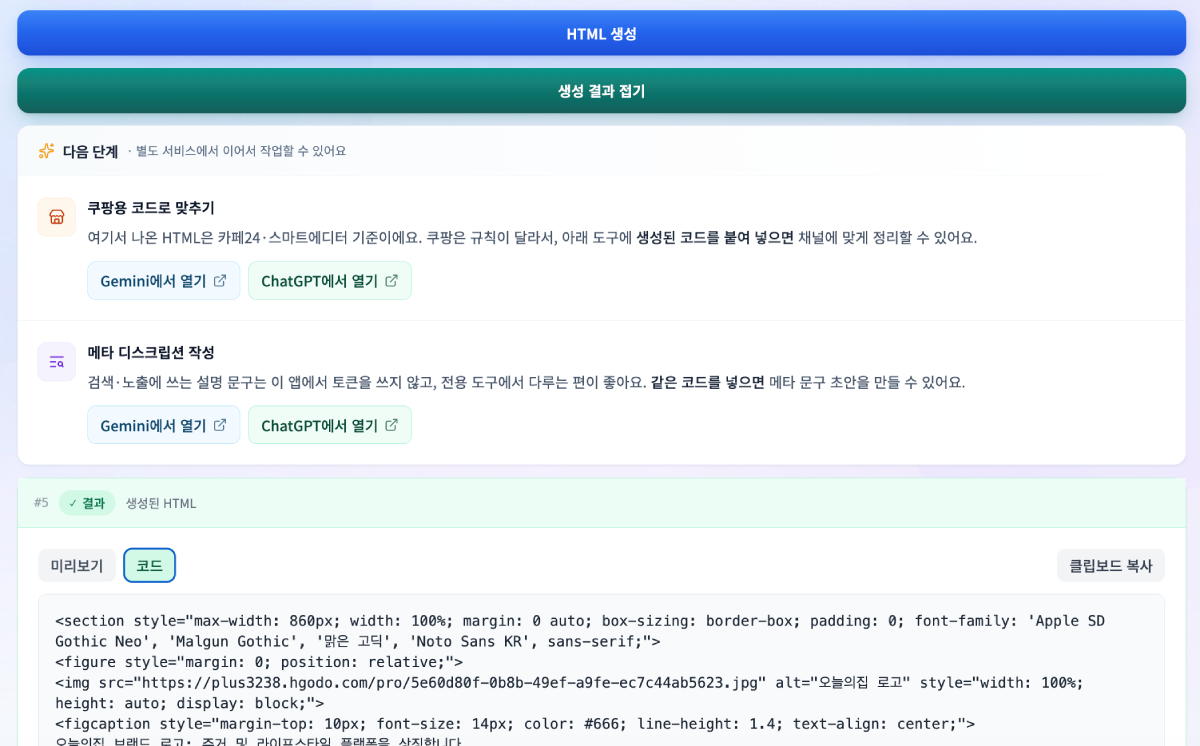The height and width of the screenshot is (746, 1200).
Task: Copy code with 클립보드 복사
Action: [x=1111, y=566]
